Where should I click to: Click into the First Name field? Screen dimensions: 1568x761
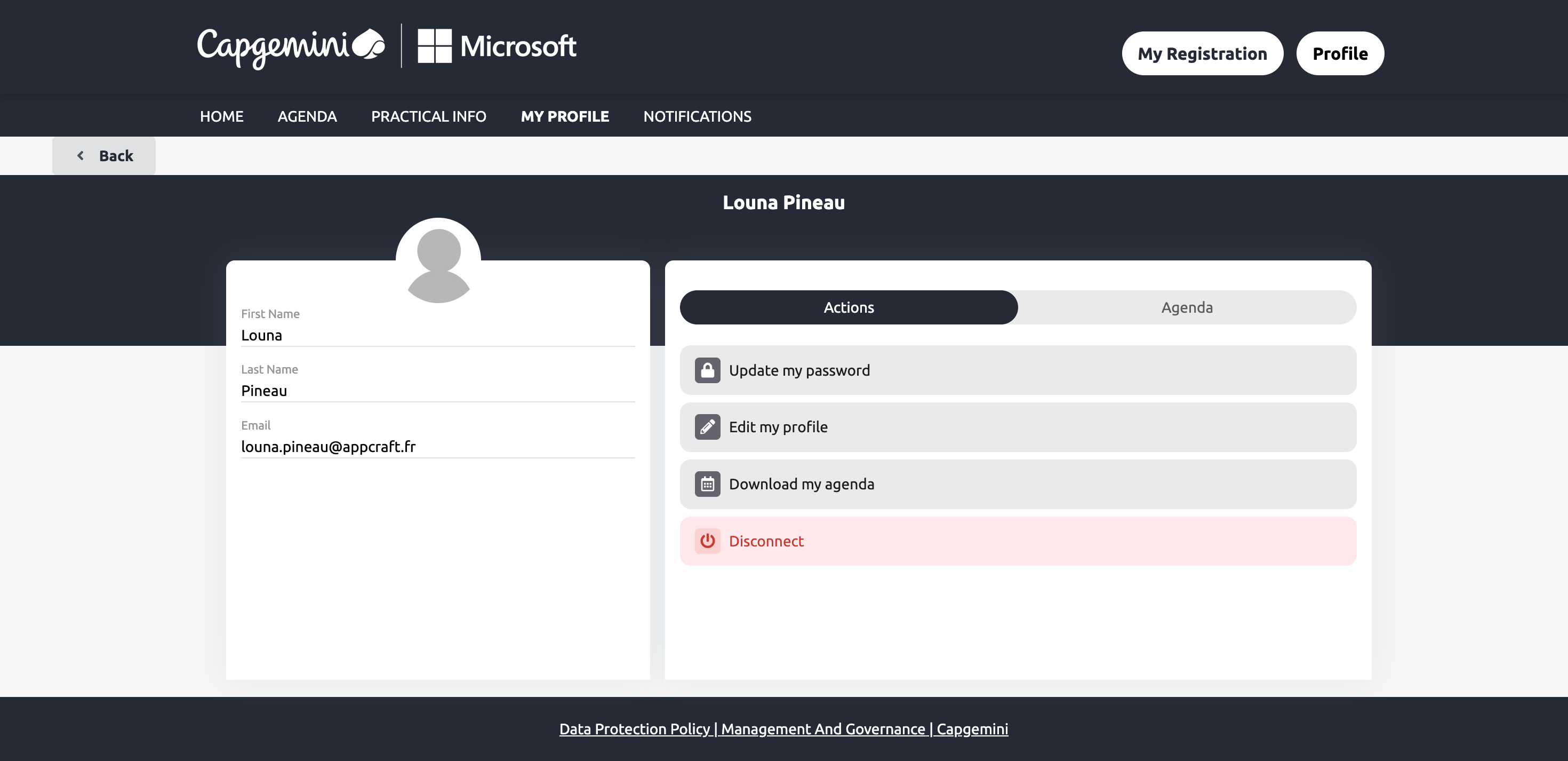(x=437, y=335)
